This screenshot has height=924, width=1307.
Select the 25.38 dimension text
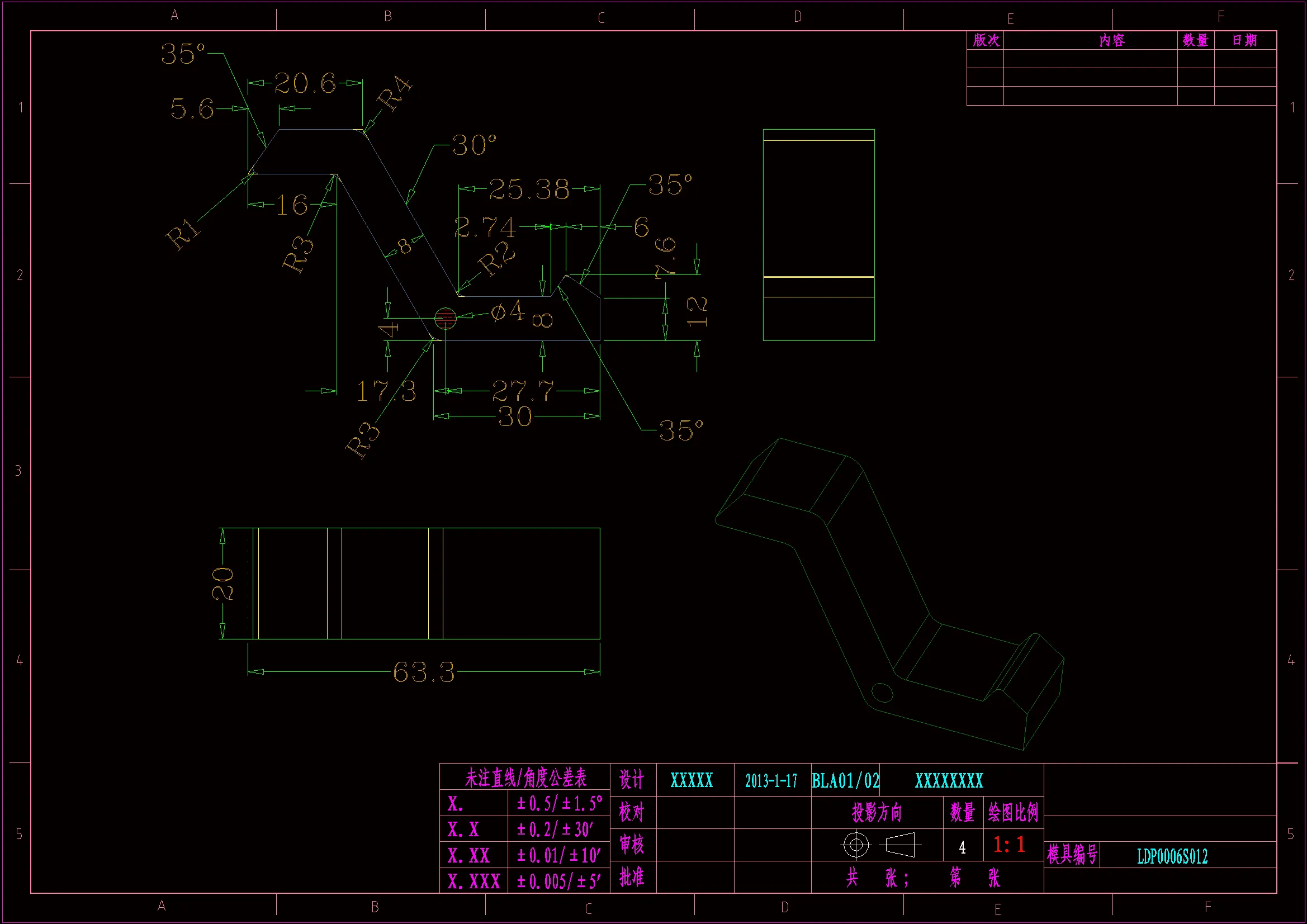(529, 189)
